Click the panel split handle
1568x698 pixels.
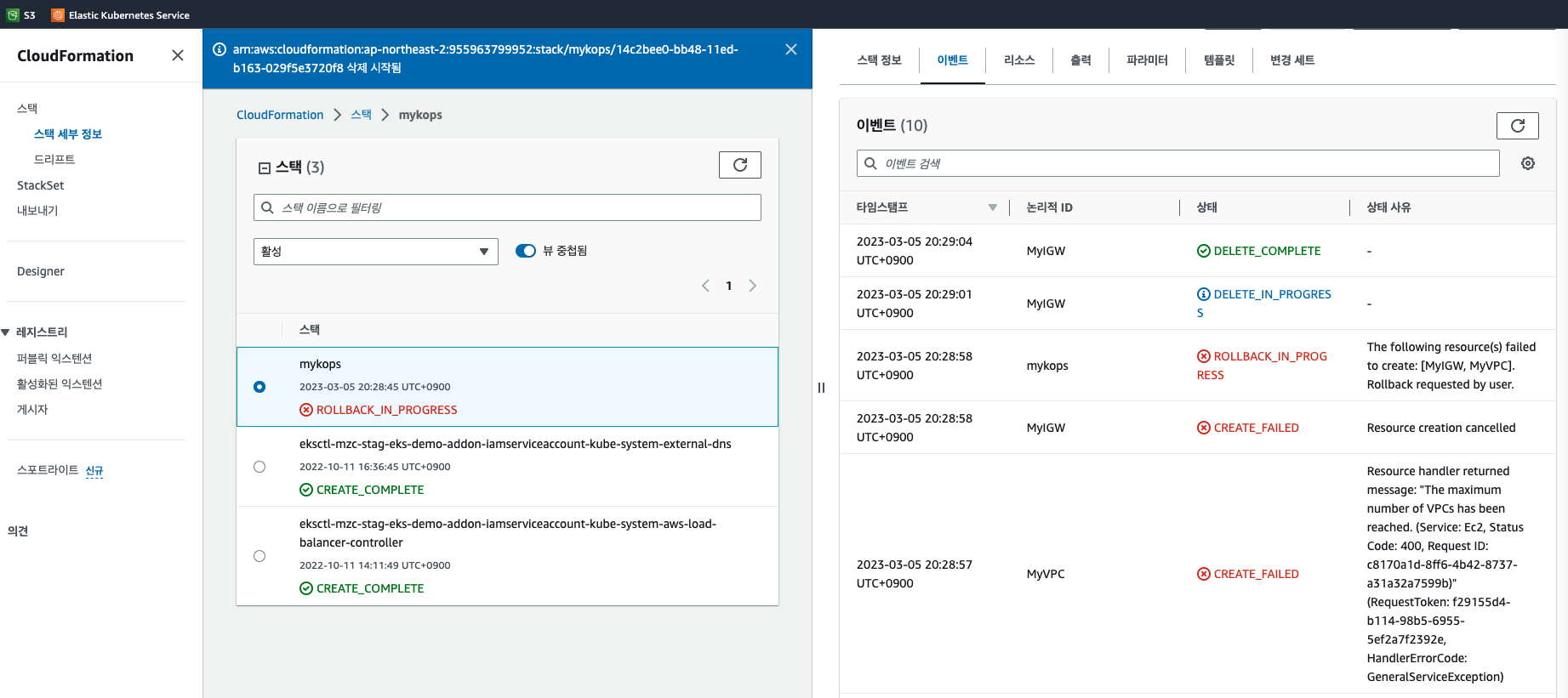tap(821, 388)
